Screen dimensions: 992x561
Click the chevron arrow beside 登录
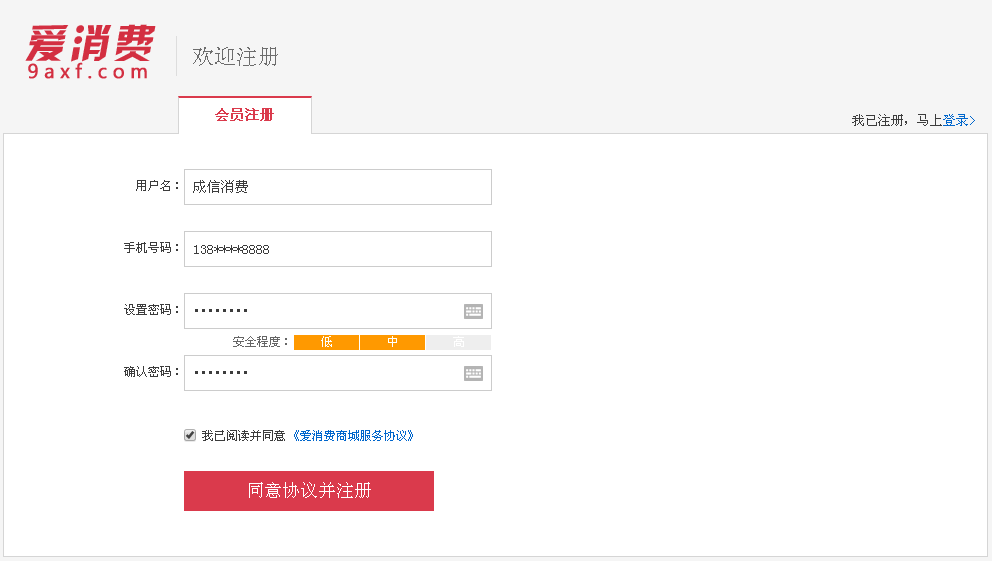point(972,121)
